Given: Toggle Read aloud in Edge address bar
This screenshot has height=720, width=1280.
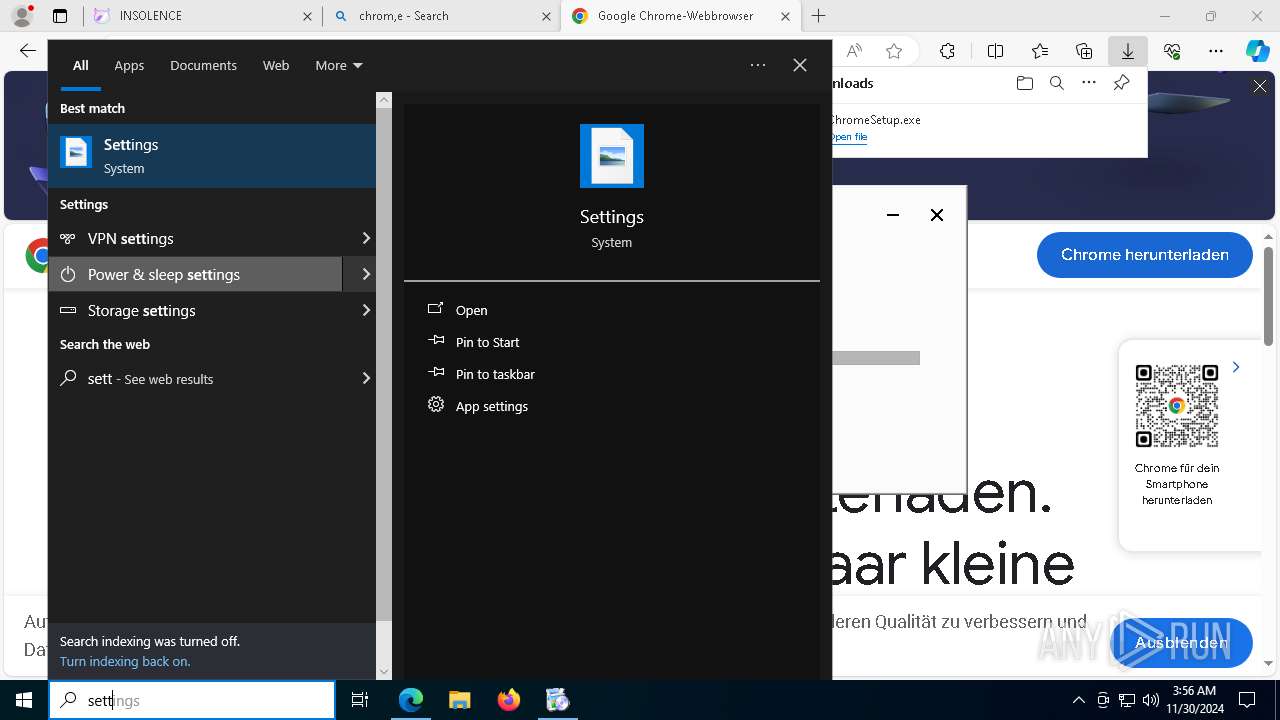Looking at the screenshot, I should tap(854, 51).
